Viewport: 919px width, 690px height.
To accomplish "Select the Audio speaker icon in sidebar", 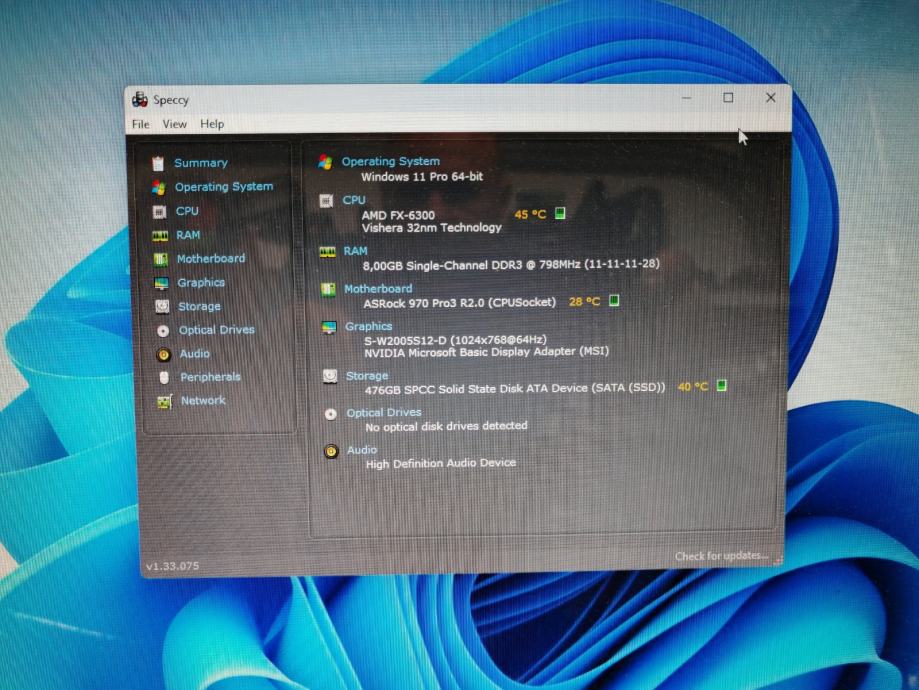I will point(164,354).
